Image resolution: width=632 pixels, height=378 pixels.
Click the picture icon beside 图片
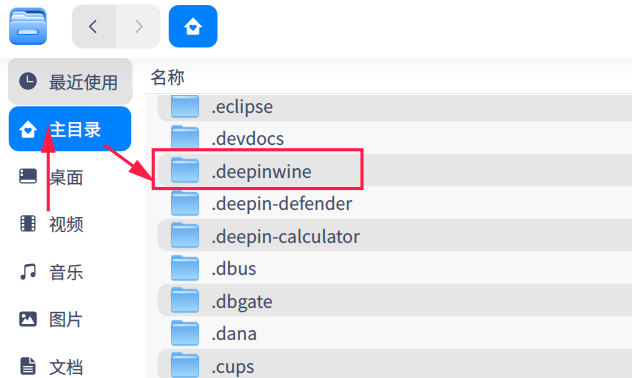coord(28,319)
